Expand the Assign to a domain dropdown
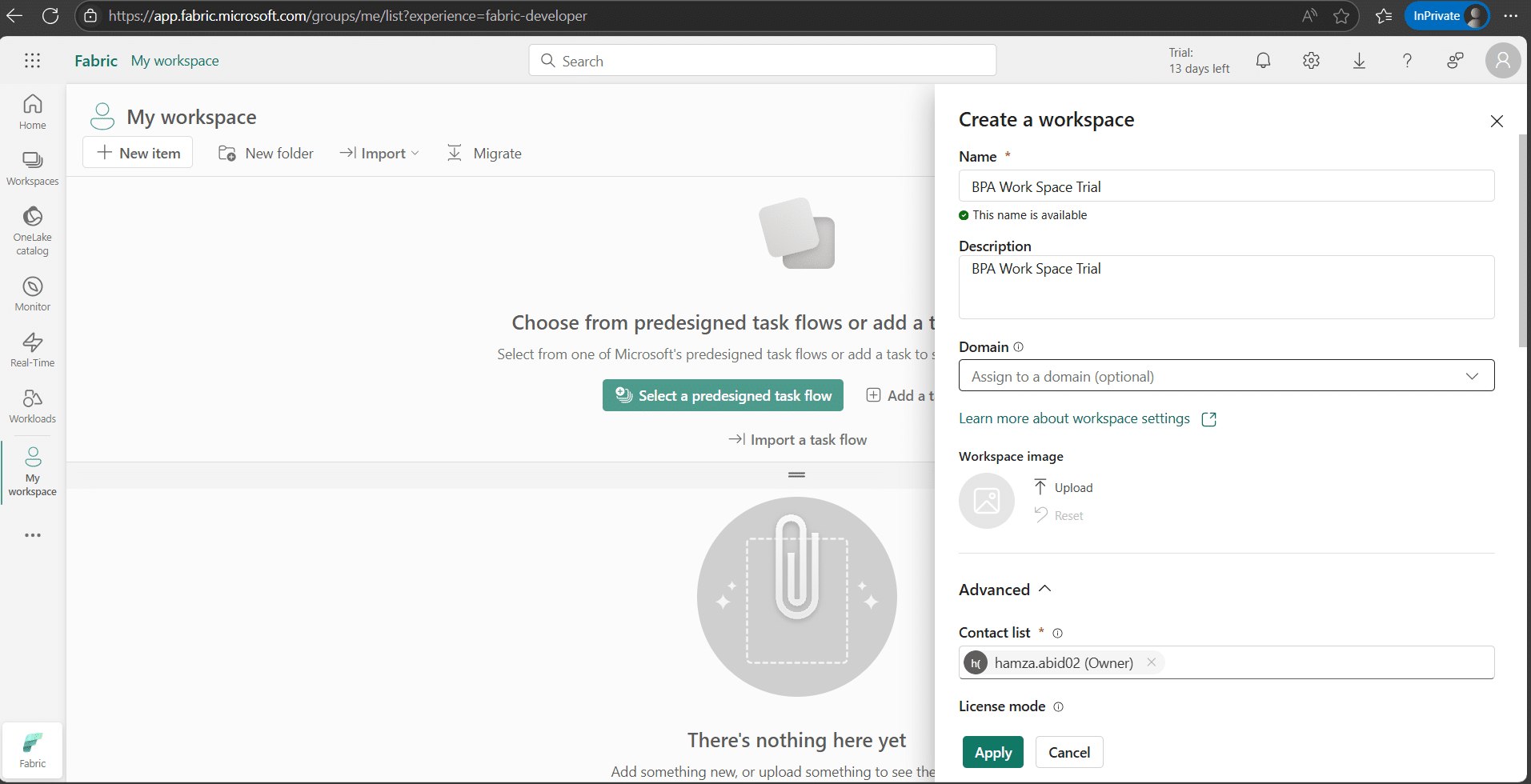 [x=1226, y=376]
